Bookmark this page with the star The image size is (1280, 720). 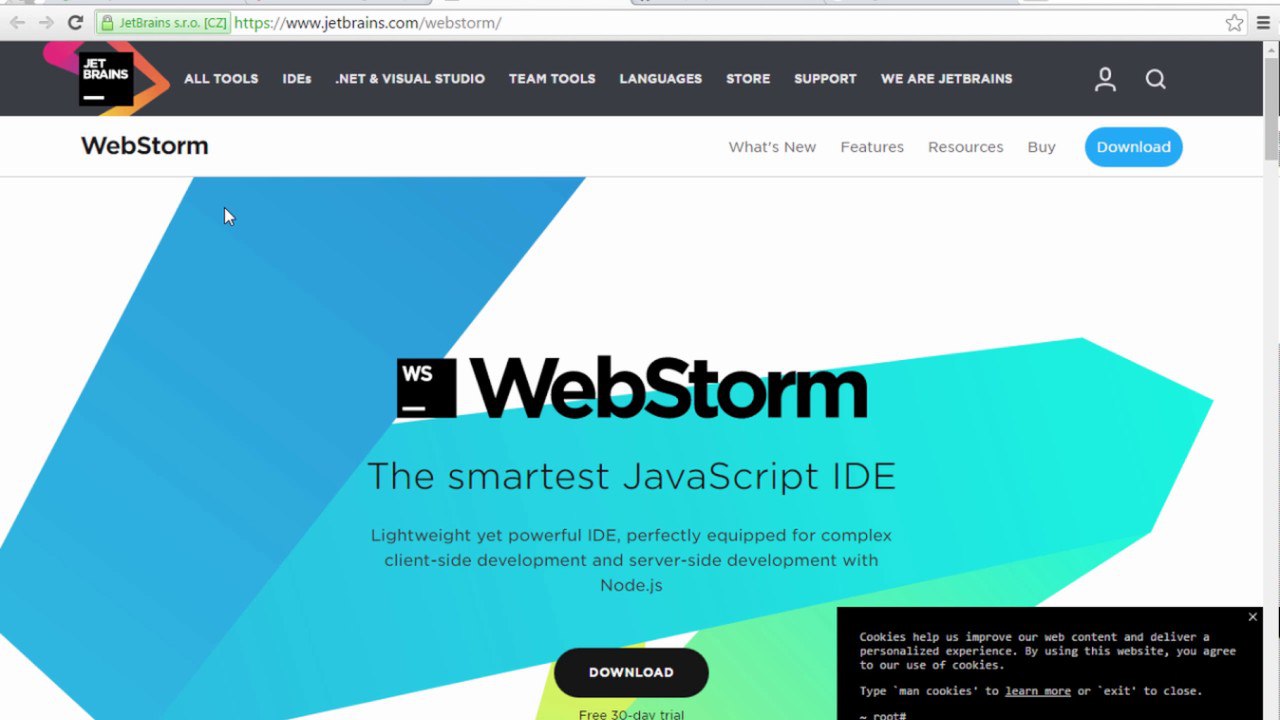pyautogui.click(x=1235, y=22)
